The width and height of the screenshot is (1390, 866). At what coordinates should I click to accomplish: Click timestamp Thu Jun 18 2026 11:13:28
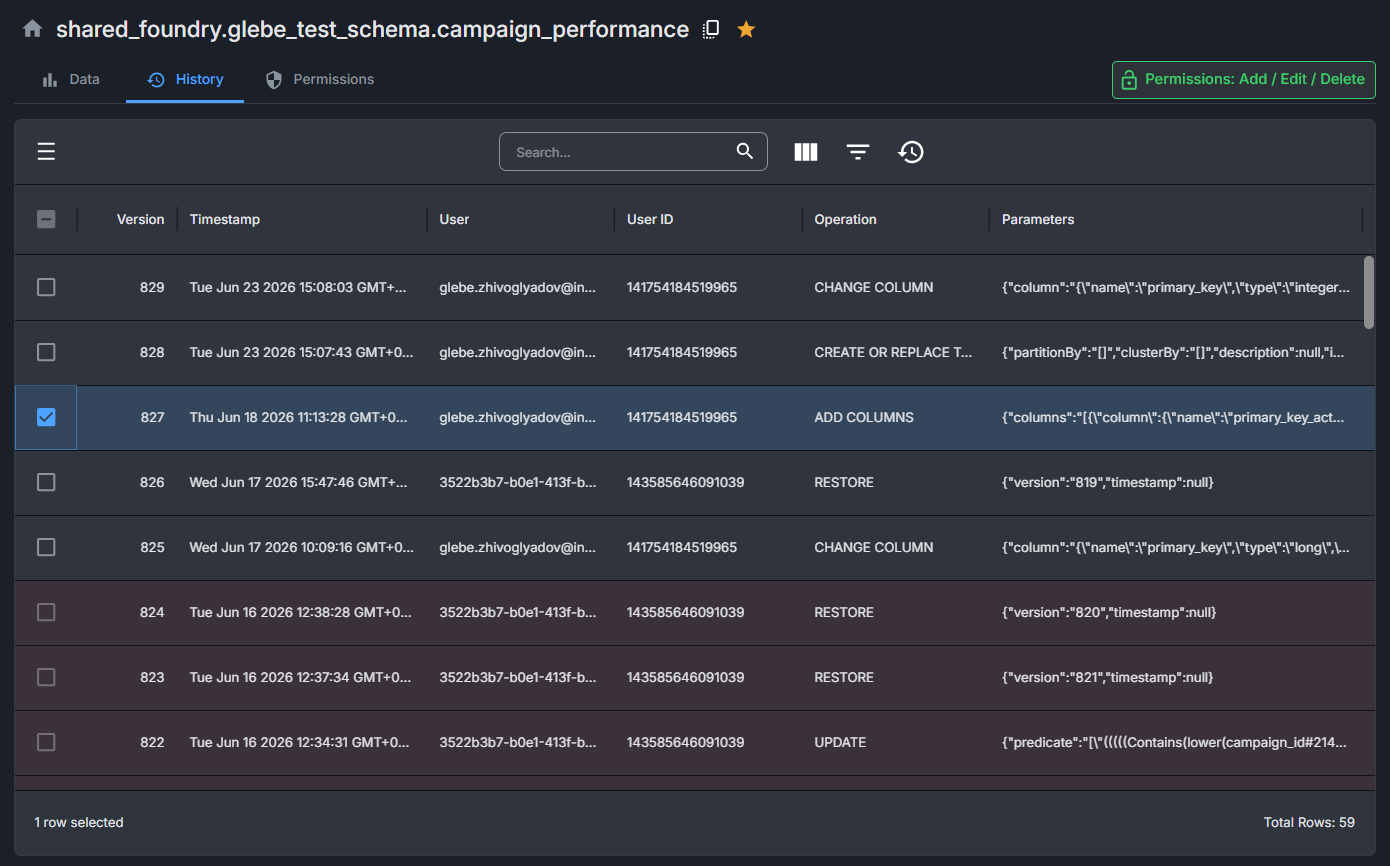pos(298,417)
